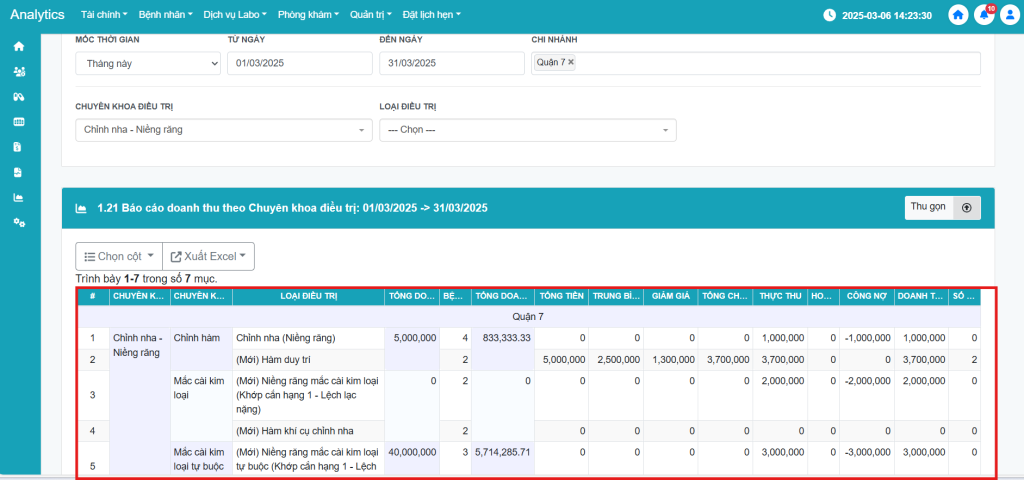Click the area chart sidebar icon
Screen dimensions: 1024x480
pos(18,197)
